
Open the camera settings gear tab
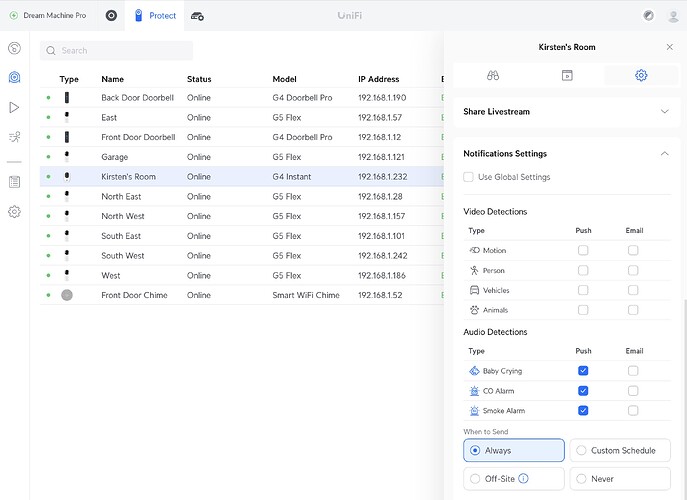pyautogui.click(x=641, y=75)
